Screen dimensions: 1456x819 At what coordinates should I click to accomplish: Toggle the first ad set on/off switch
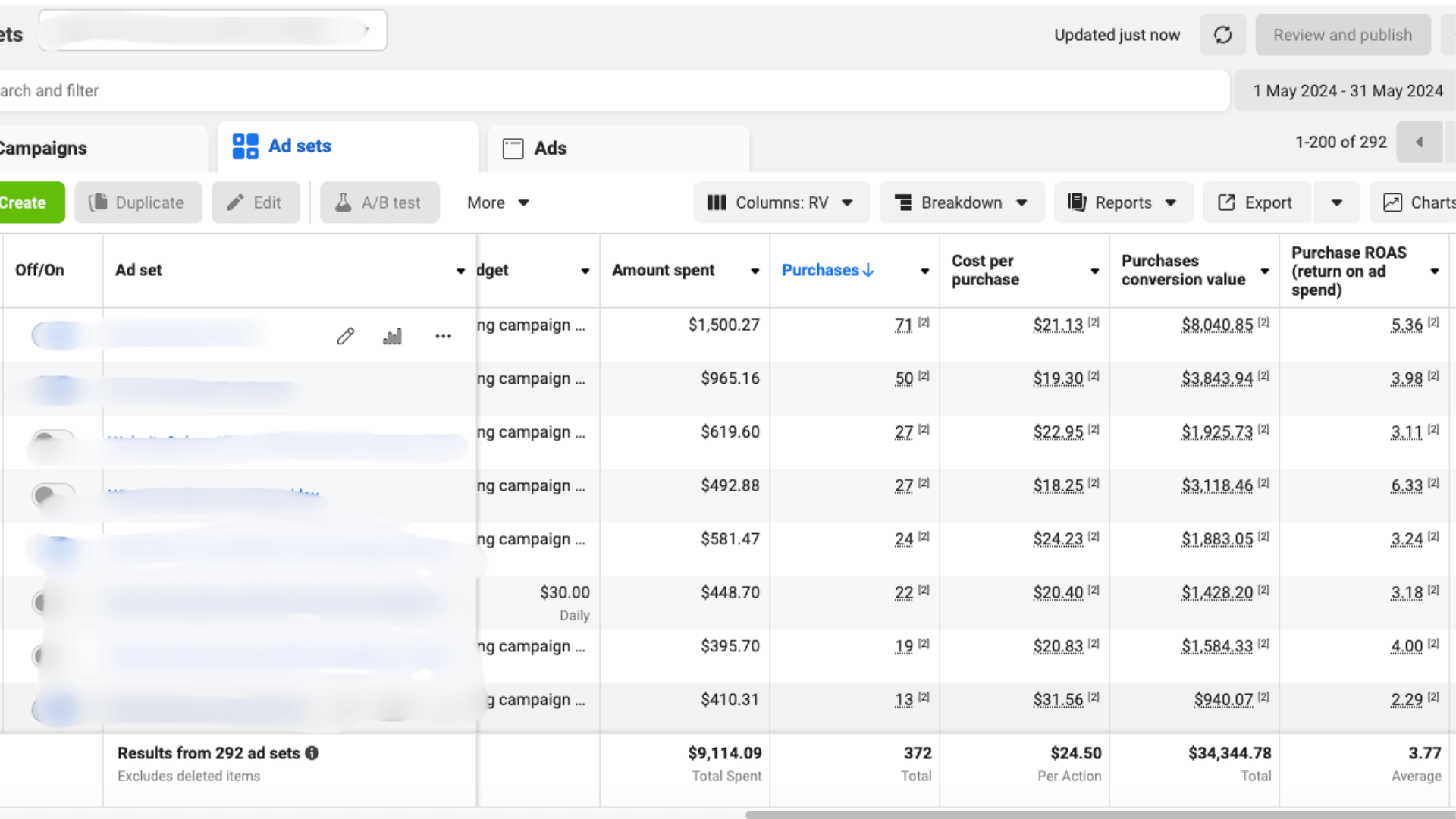pos(53,334)
